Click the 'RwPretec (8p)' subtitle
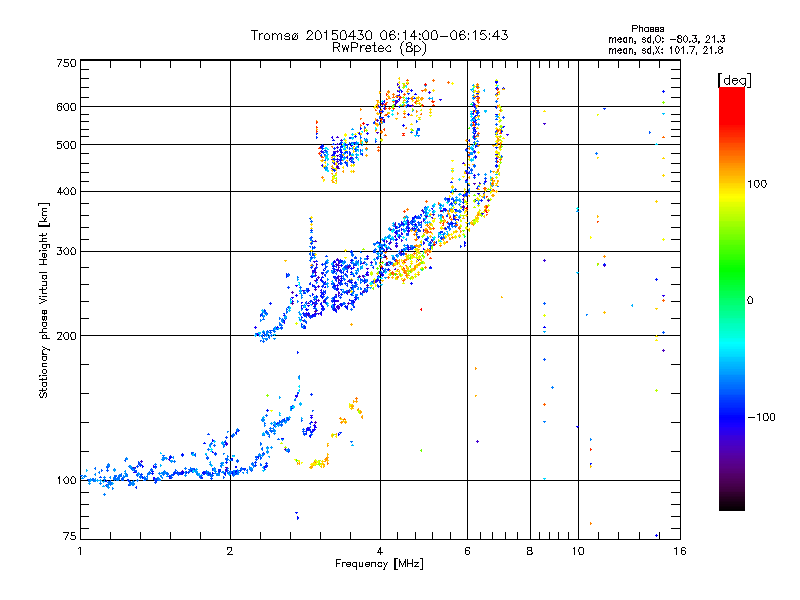This screenshot has width=800, height=600. [379, 48]
